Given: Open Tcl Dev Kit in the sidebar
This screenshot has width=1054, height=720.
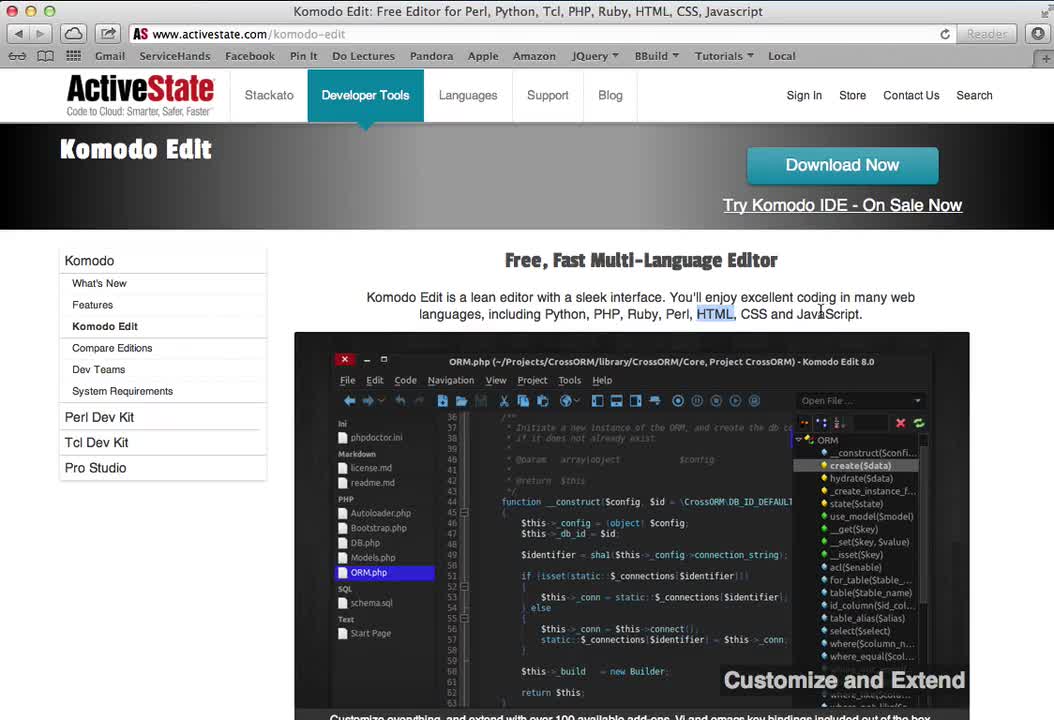Looking at the screenshot, I should (96, 443).
